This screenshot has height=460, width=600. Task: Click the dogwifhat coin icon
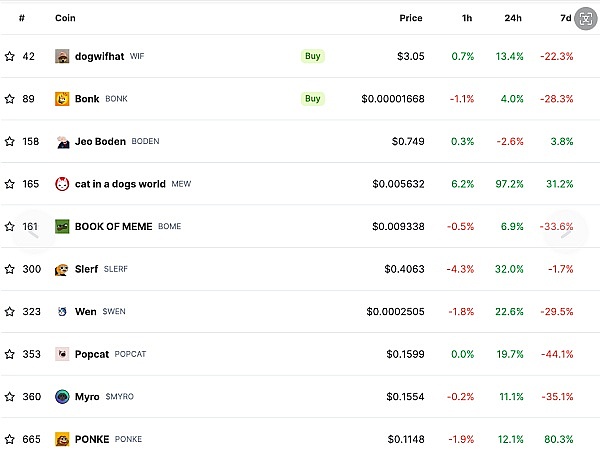62,56
